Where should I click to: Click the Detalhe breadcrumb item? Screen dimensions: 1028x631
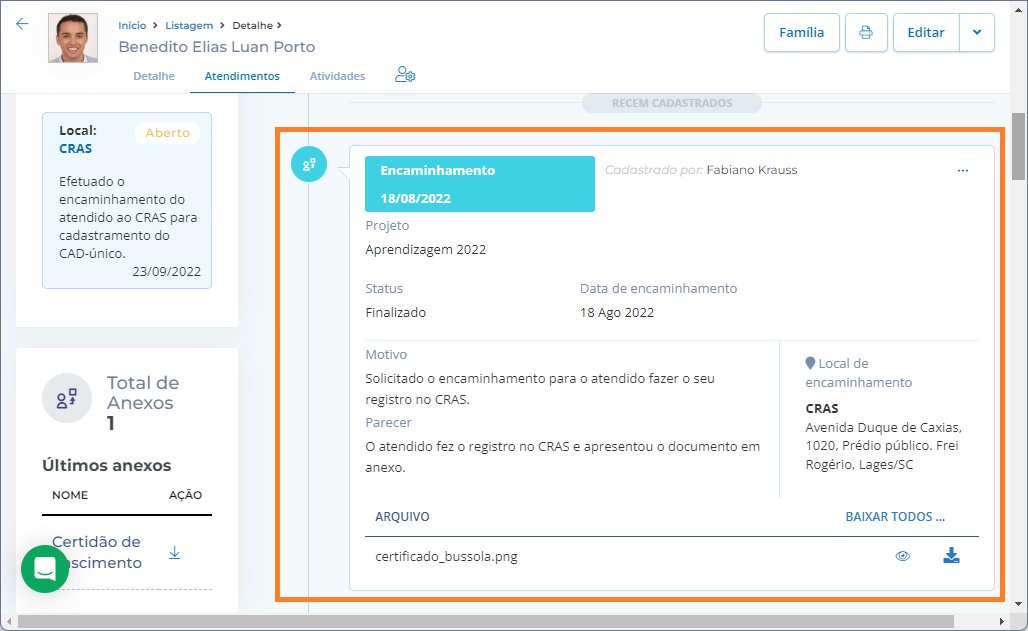[x=252, y=26]
